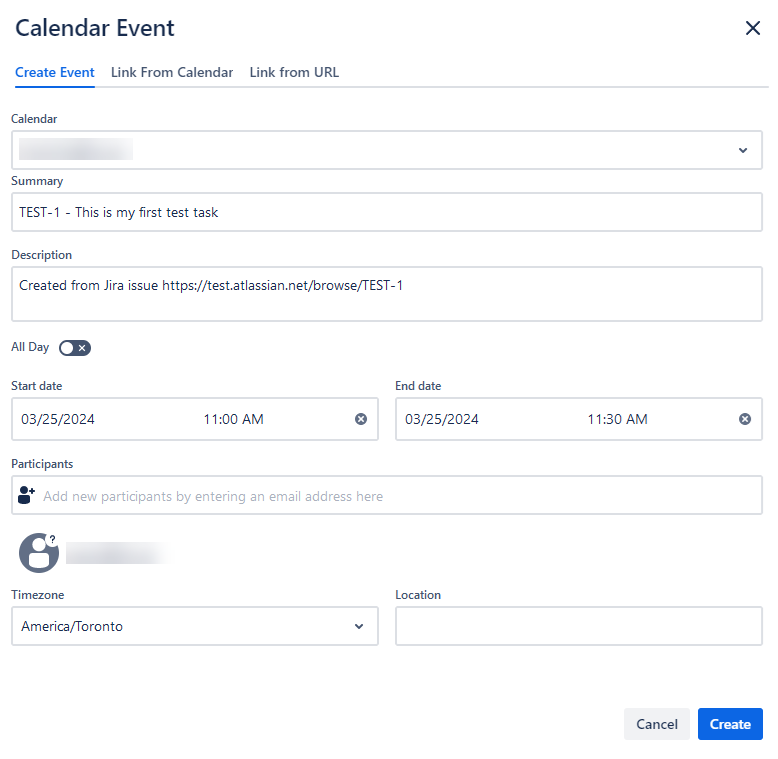Click the add participant person icon
Image resolution: width=778 pixels, height=759 pixels.
coord(26,495)
